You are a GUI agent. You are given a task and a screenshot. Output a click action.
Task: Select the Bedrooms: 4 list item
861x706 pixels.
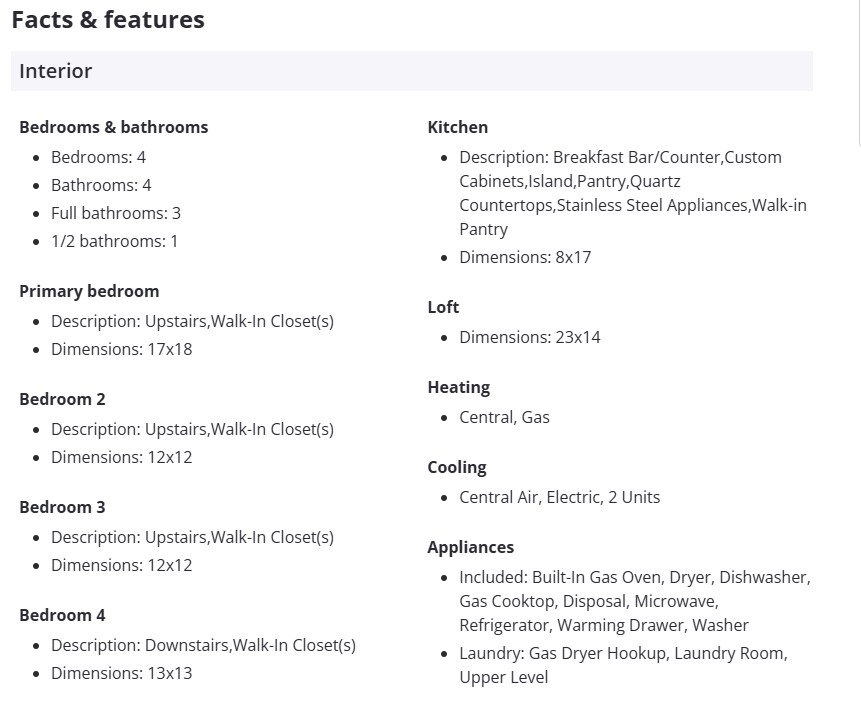98,157
